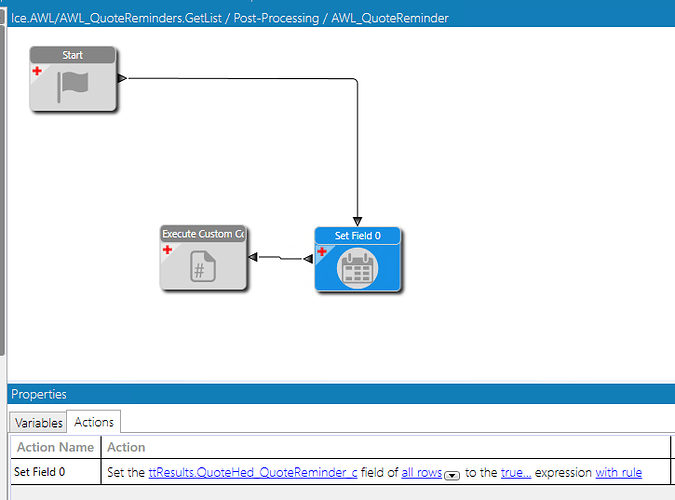Switch to the Variables tab
The width and height of the screenshot is (675, 500).
[x=38, y=422]
